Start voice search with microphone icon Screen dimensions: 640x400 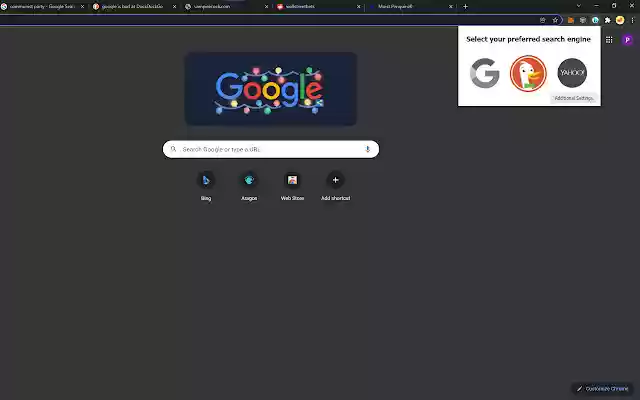tap(367, 149)
